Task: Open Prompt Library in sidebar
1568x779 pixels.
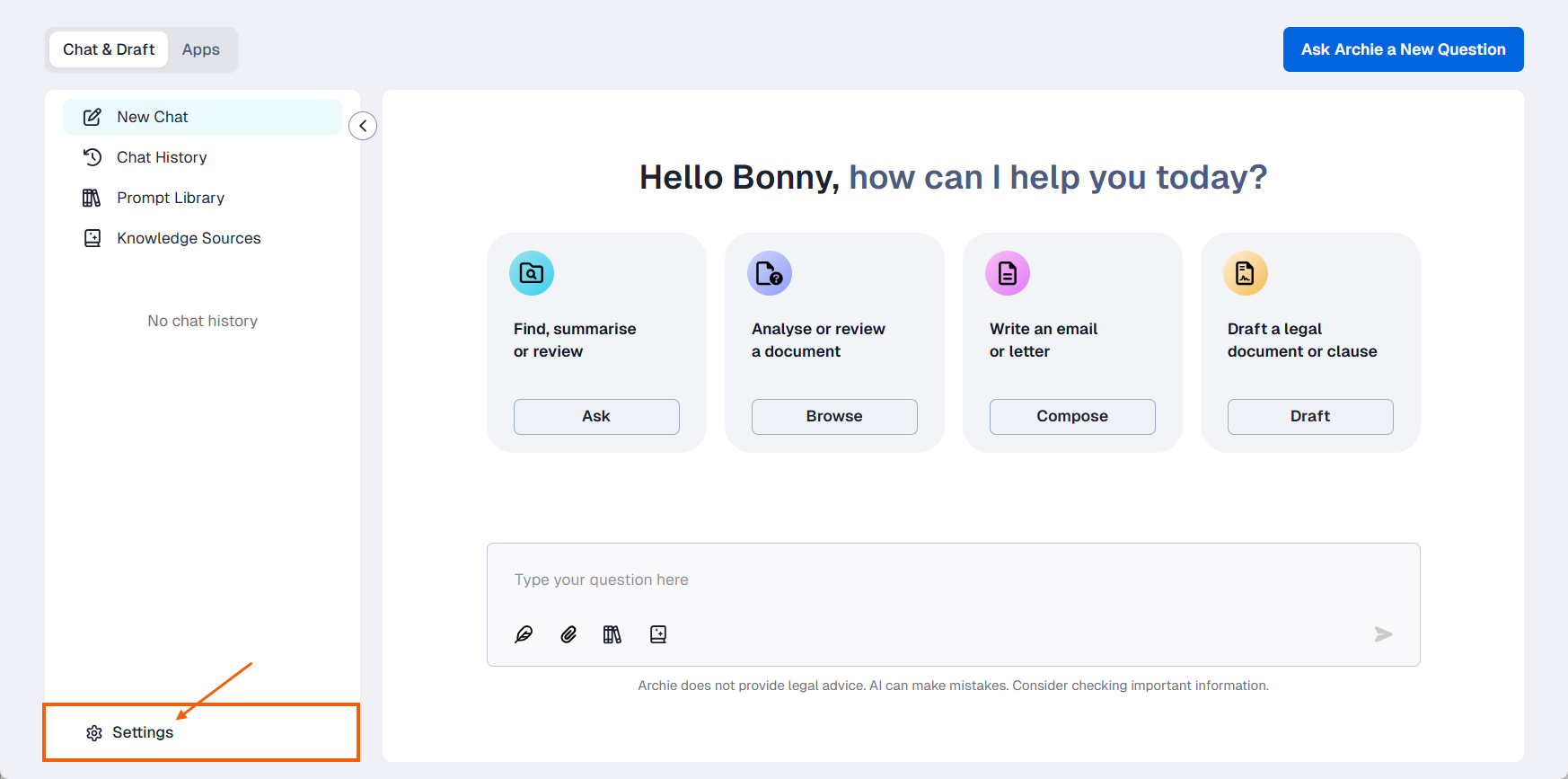Action: 171,198
